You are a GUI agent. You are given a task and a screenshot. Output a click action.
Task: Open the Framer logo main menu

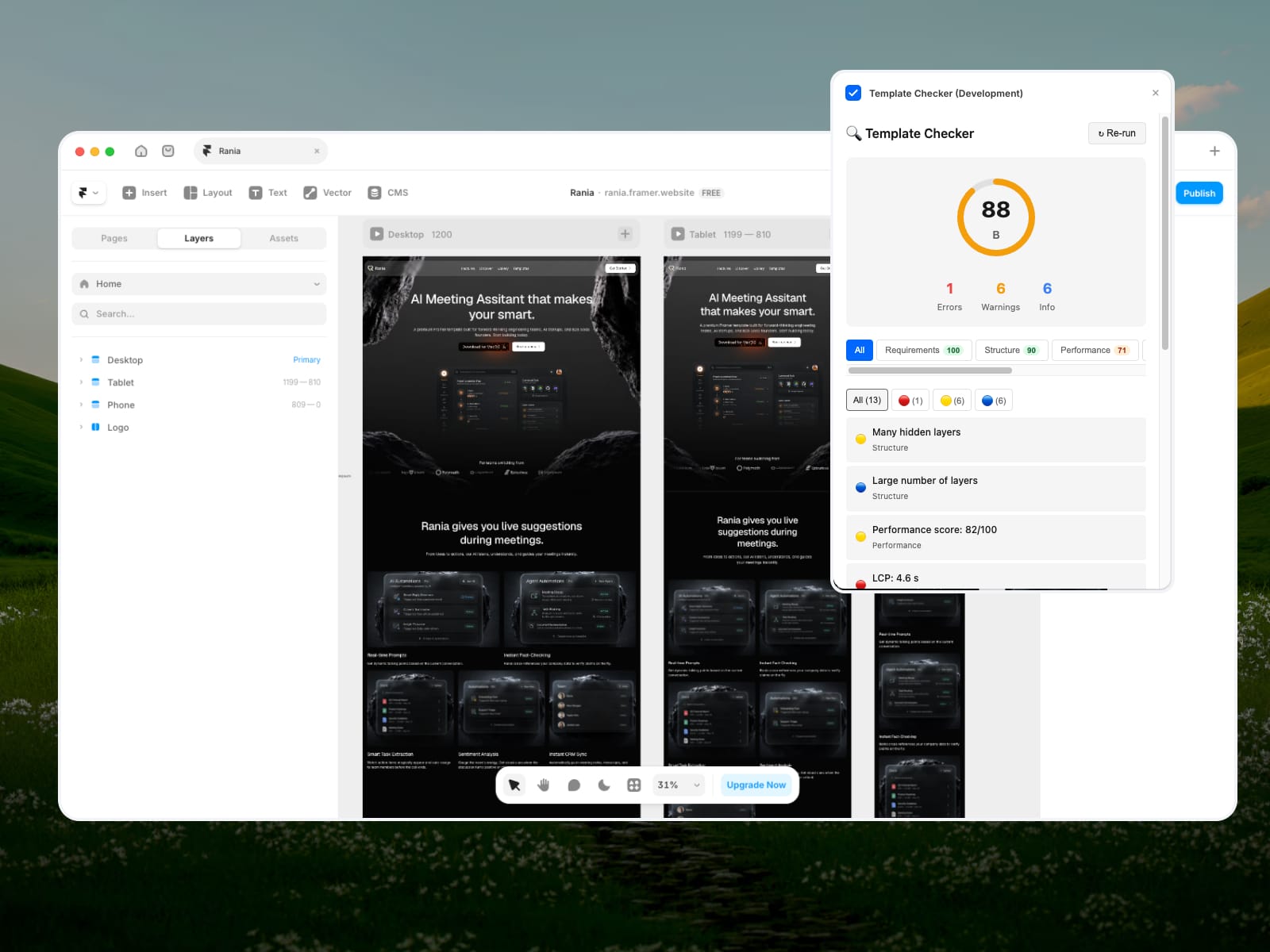pos(88,193)
